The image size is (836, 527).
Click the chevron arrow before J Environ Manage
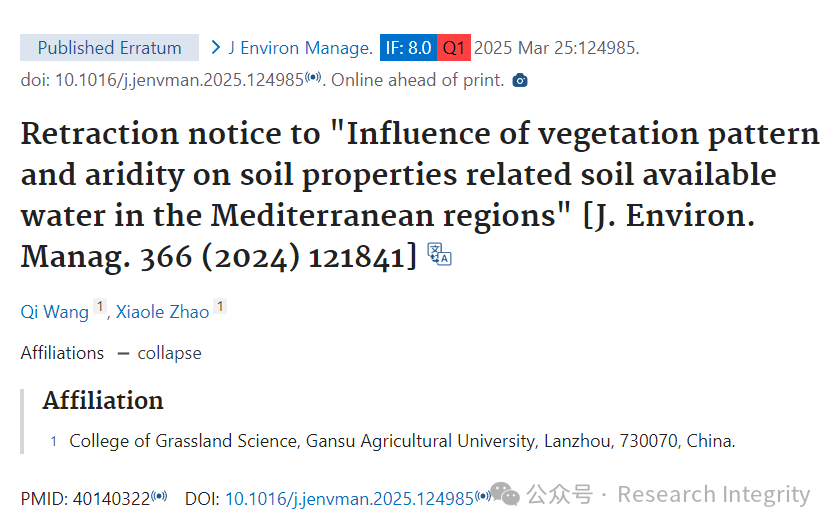tap(215, 47)
